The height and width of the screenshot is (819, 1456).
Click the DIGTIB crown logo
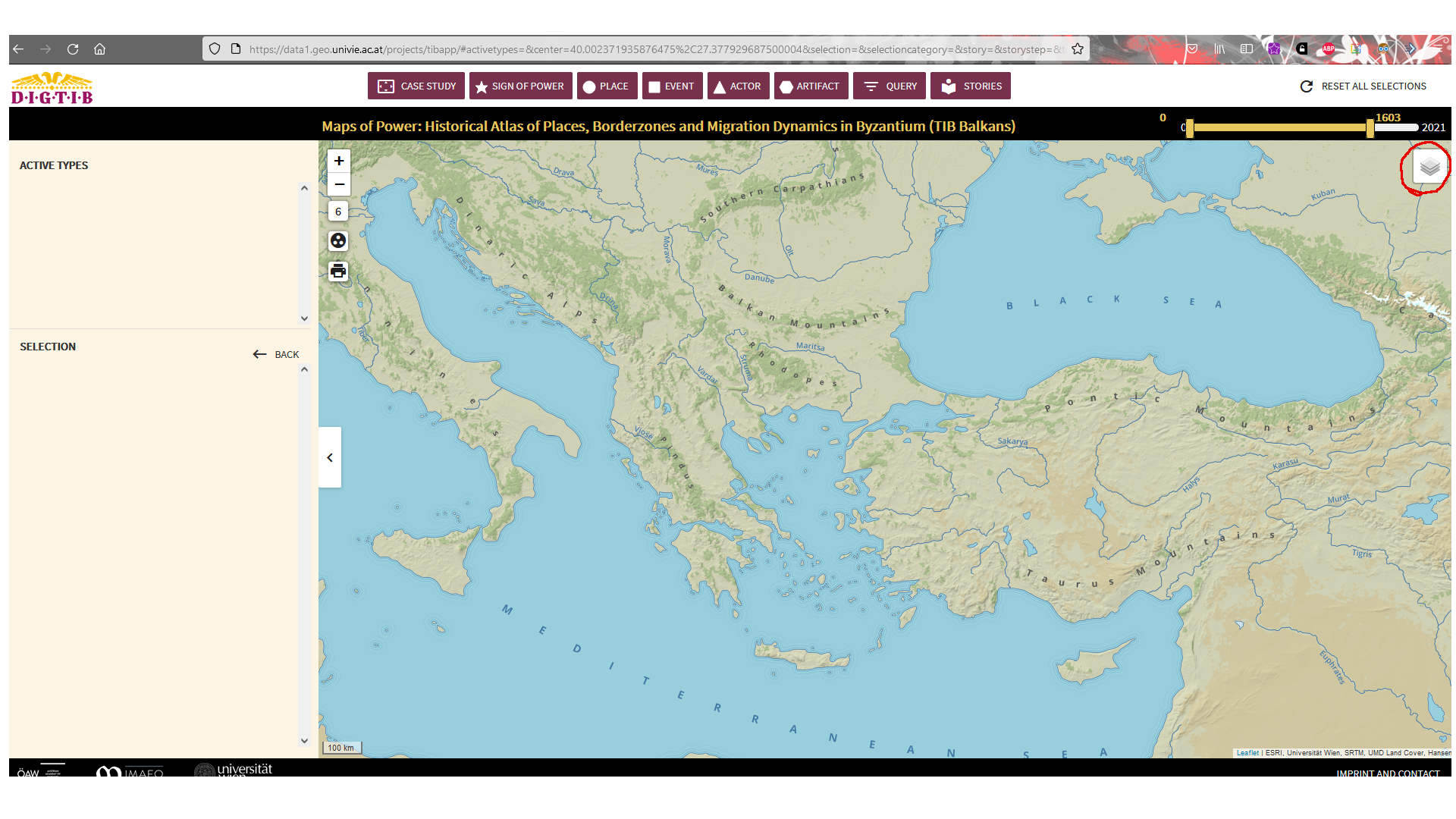pyautogui.click(x=51, y=86)
